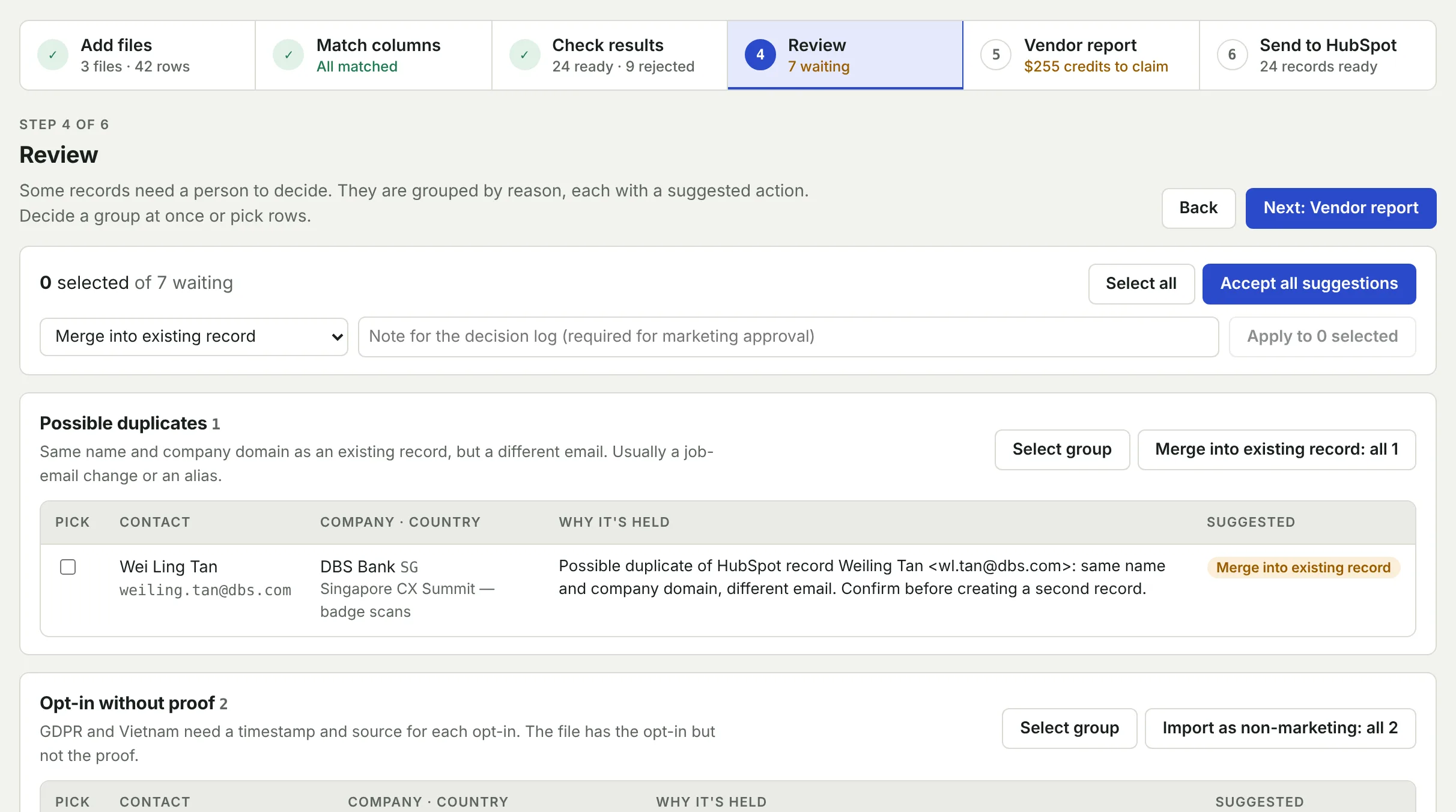Click Import as non-marketing: all 2
Viewport: 1456px width, 812px height.
1280,729
